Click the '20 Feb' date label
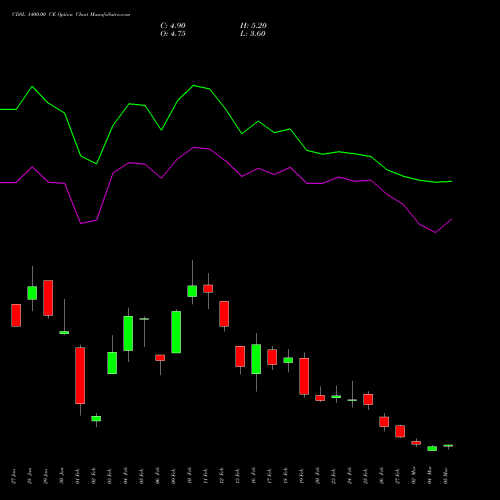500x500 pixels. point(318,476)
